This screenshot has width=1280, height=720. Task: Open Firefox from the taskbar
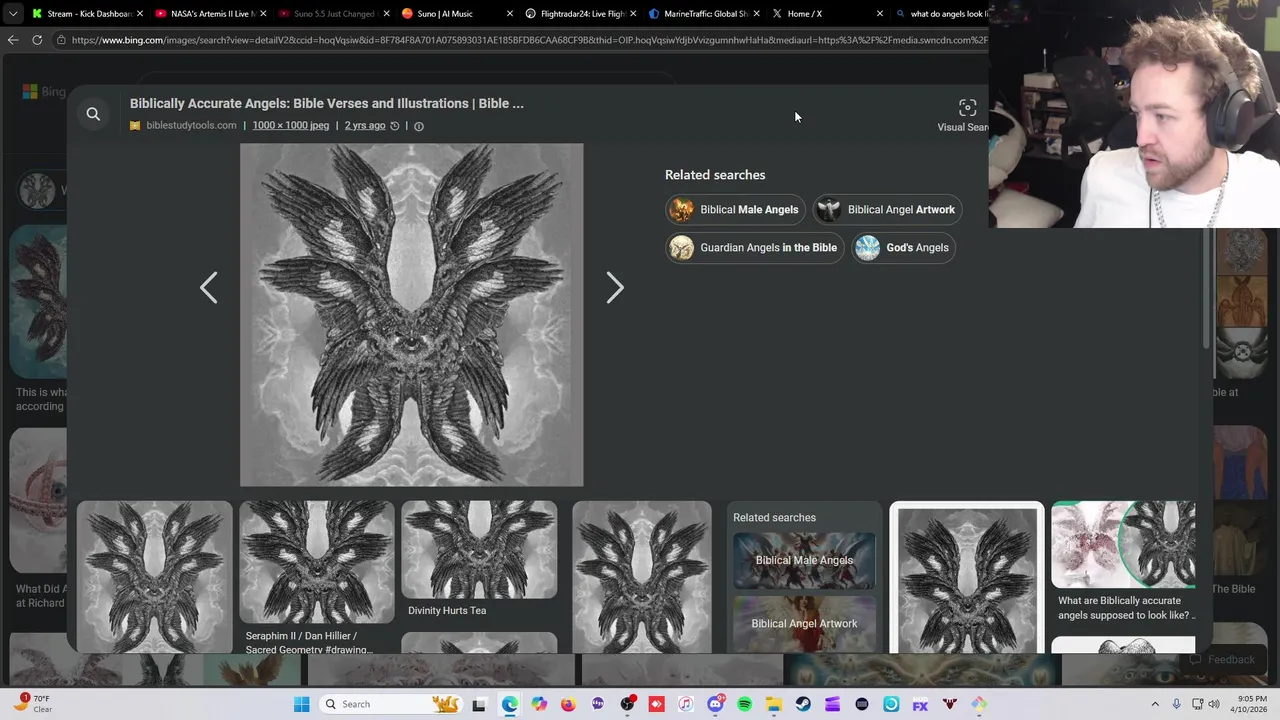(x=568, y=704)
